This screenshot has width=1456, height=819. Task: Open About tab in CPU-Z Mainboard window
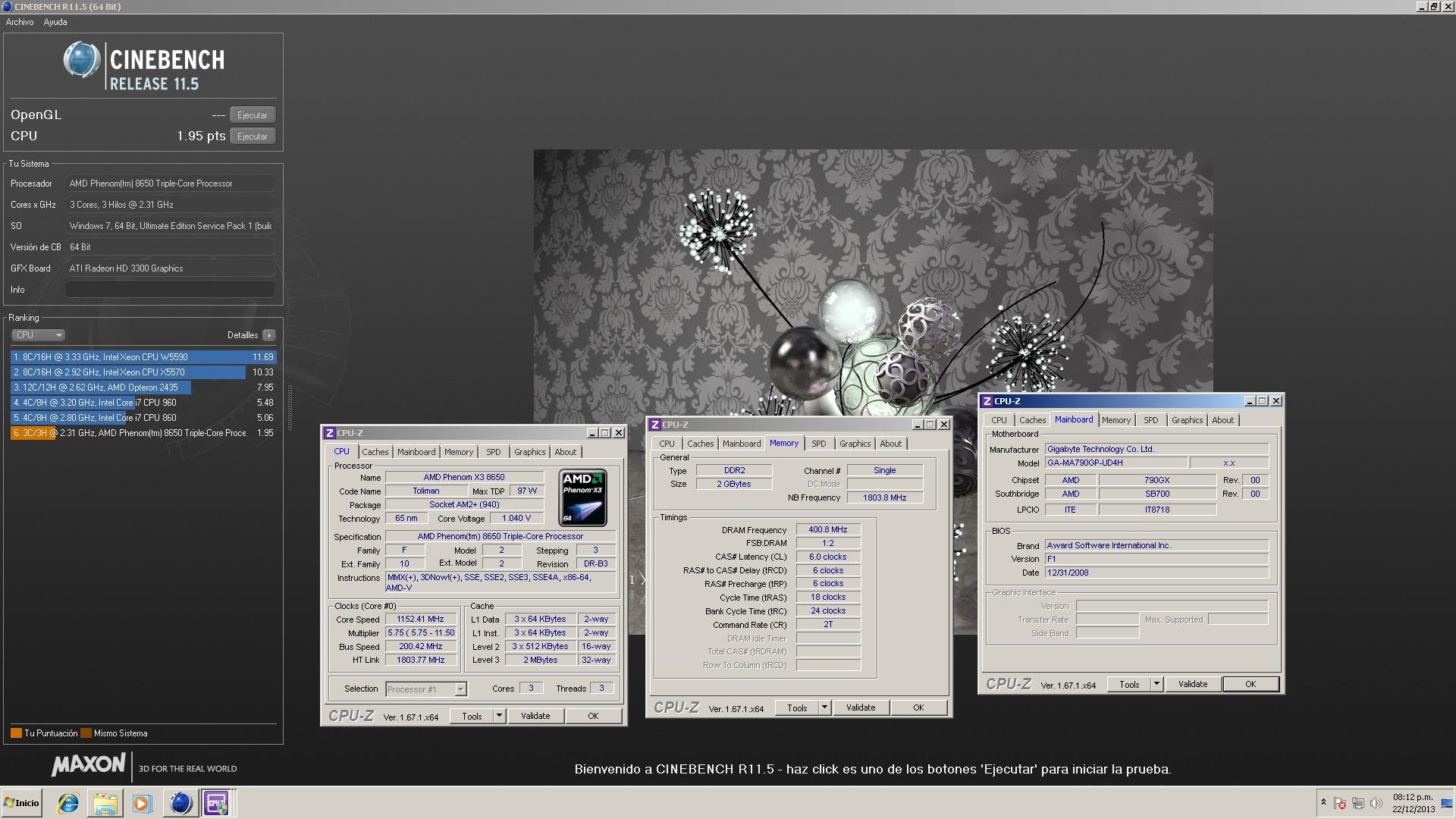click(x=1223, y=420)
